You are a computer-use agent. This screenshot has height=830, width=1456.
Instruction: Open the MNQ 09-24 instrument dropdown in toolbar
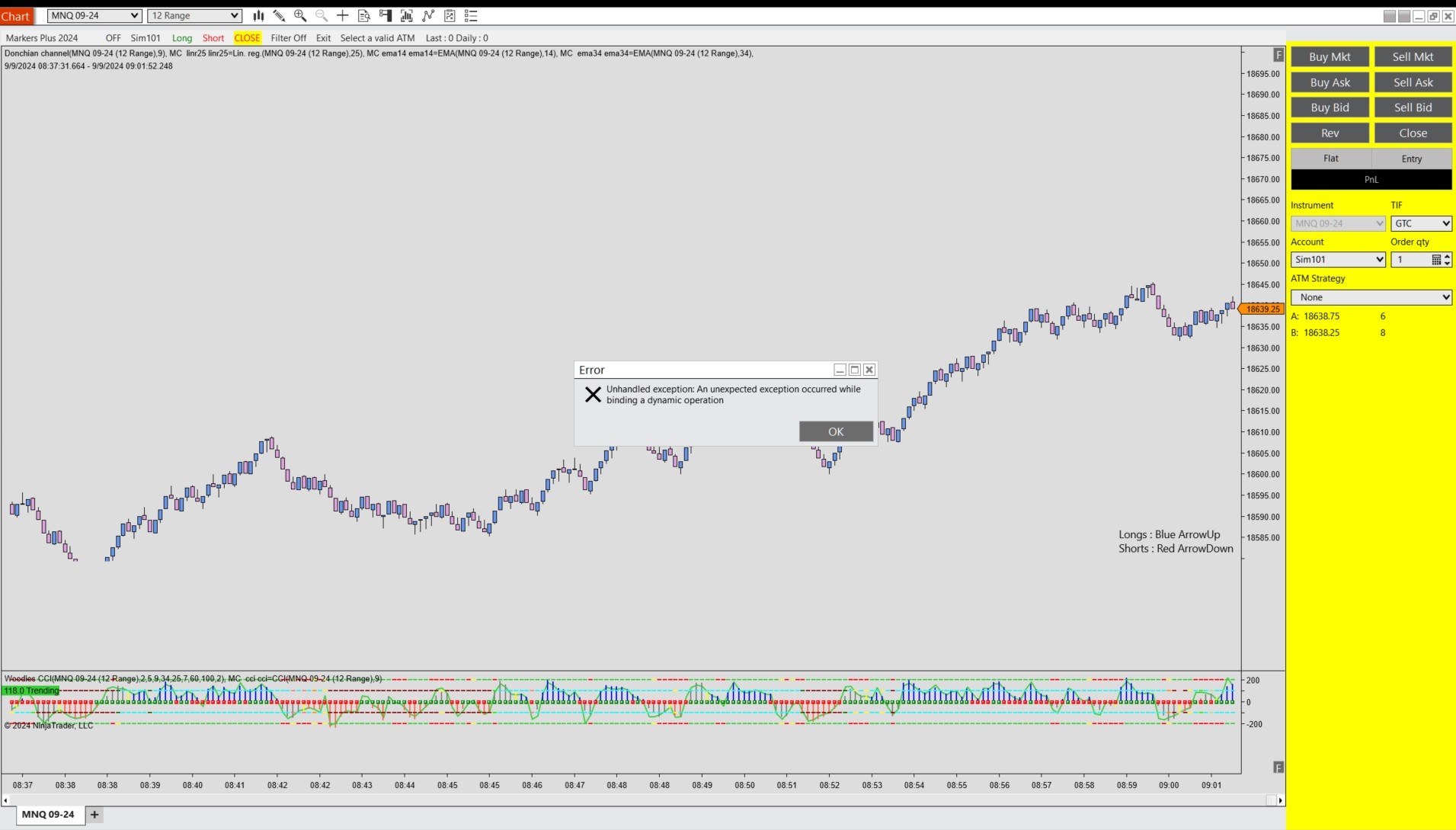94,15
